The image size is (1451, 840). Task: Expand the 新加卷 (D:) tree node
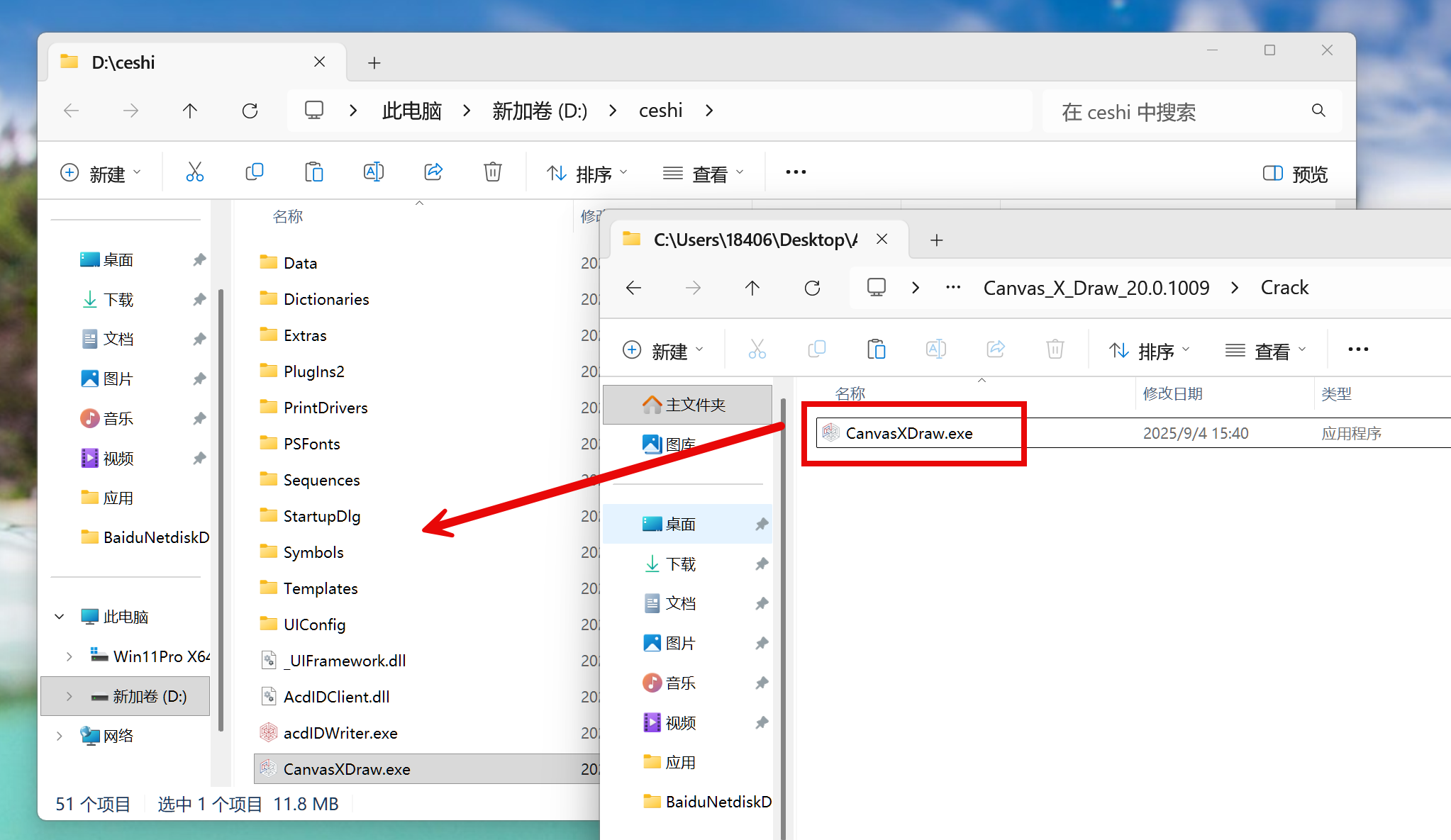69,696
